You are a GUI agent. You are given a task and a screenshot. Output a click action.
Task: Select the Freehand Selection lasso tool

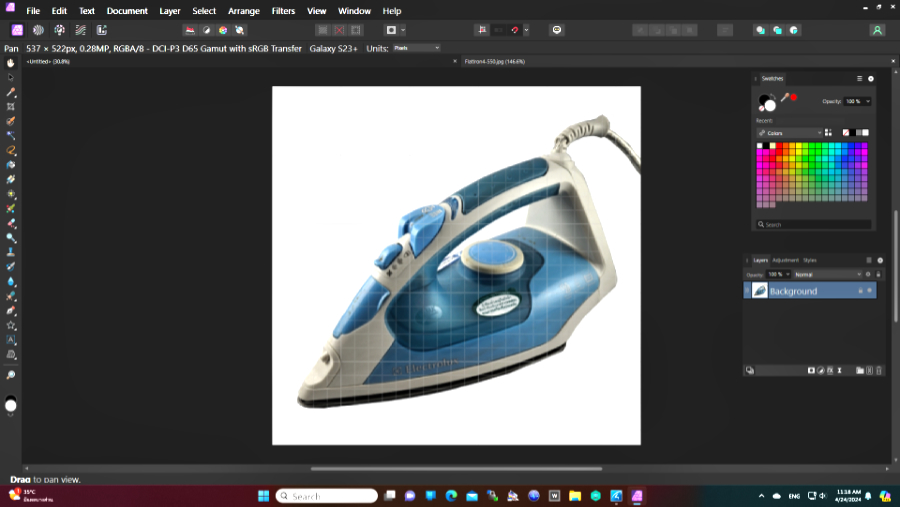[11, 150]
